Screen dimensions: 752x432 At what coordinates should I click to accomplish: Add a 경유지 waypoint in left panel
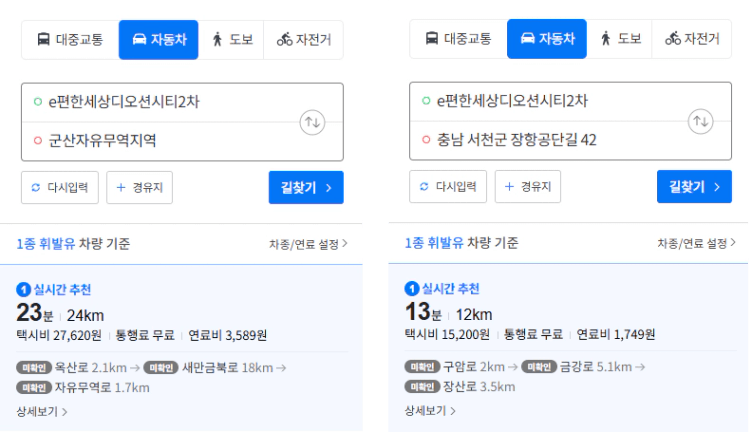[x=140, y=187]
